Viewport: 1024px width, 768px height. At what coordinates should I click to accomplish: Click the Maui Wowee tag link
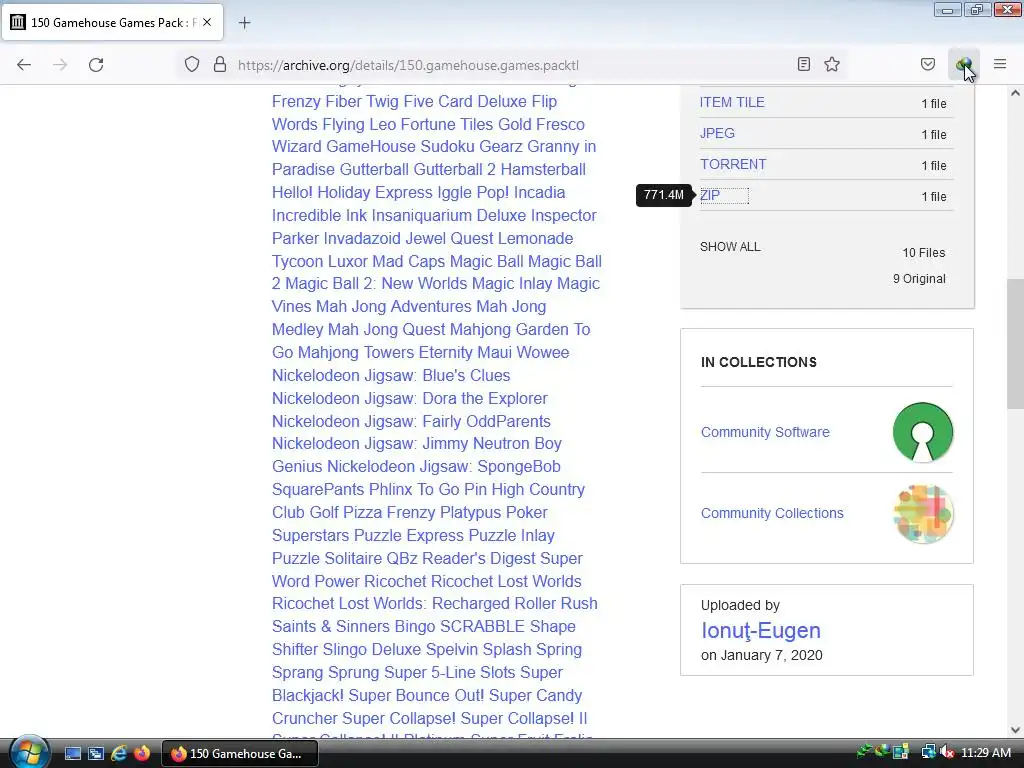click(523, 353)
